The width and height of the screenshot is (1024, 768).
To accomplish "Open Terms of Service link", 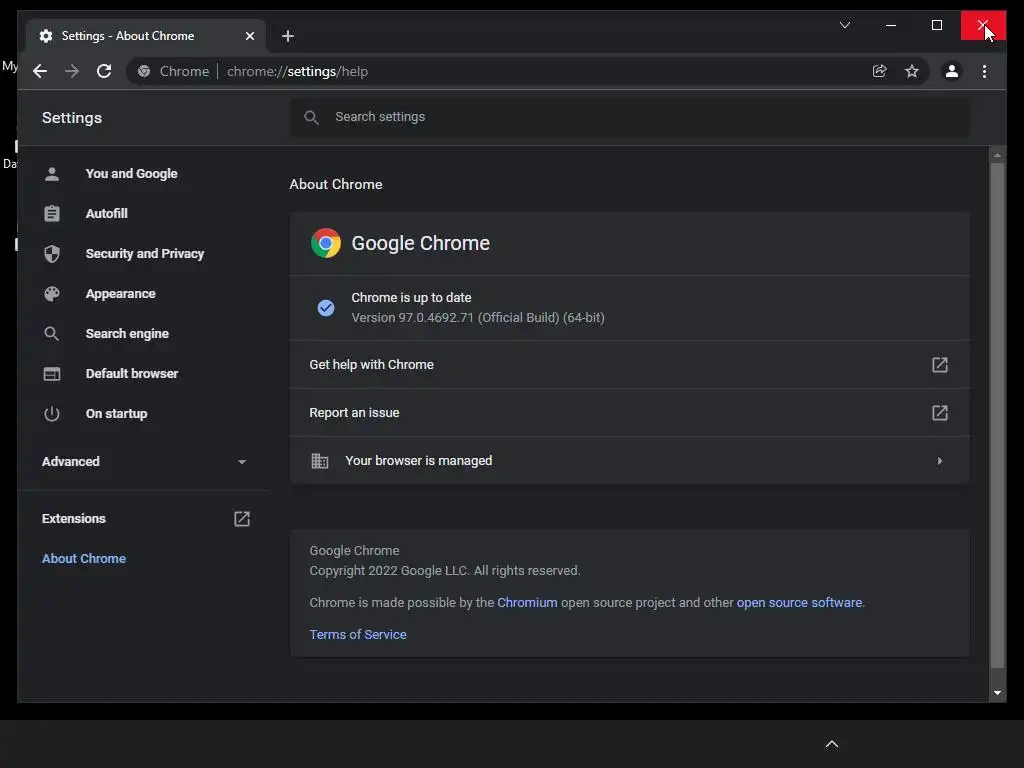I will tap(358, 635).
